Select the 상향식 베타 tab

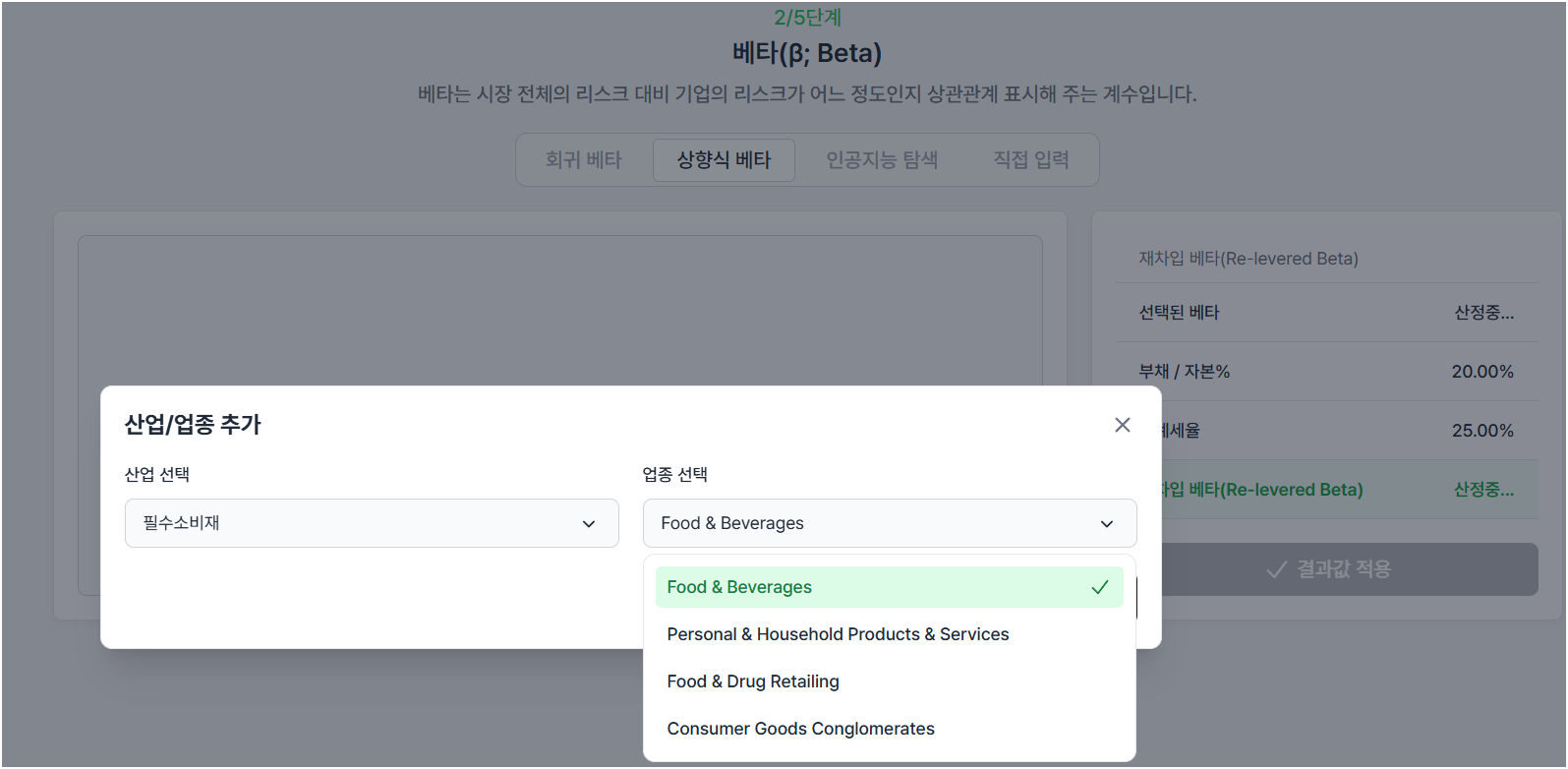pyautogui.click(x=724, y=159)
